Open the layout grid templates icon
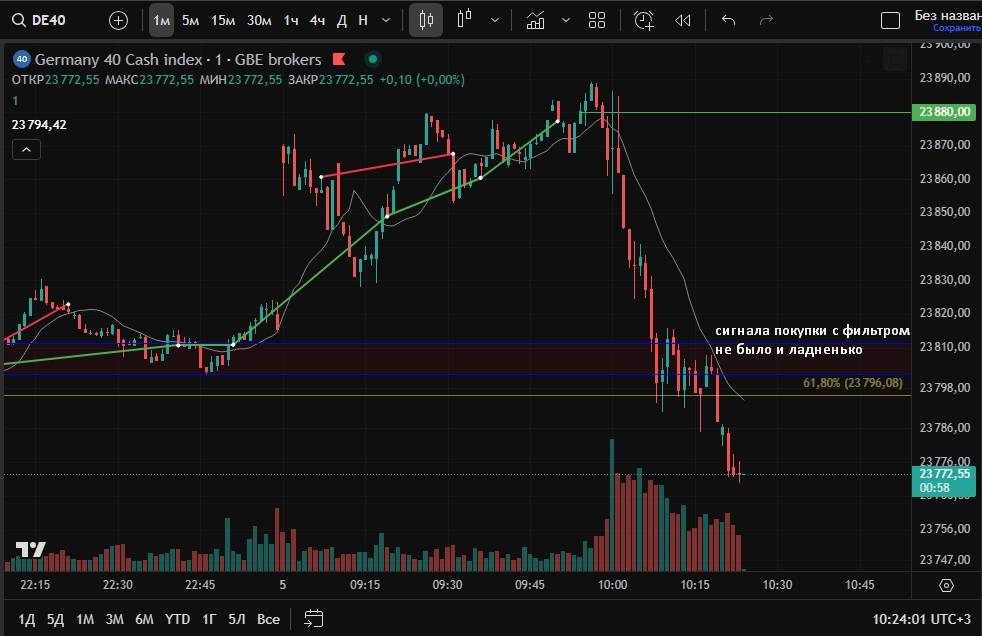Image resolution: width=982 pixels, height=636 pixels. [x=597, y=20]
